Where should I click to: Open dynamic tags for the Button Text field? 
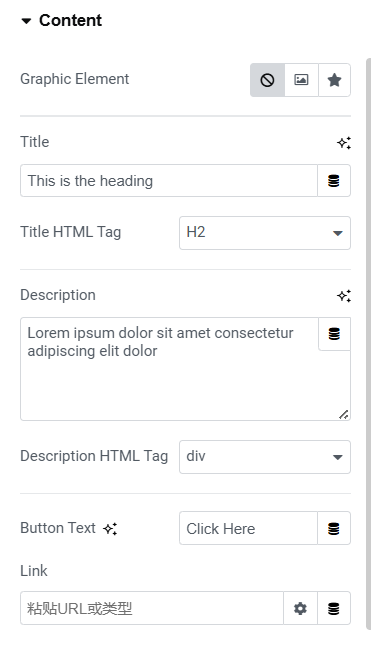334,528
